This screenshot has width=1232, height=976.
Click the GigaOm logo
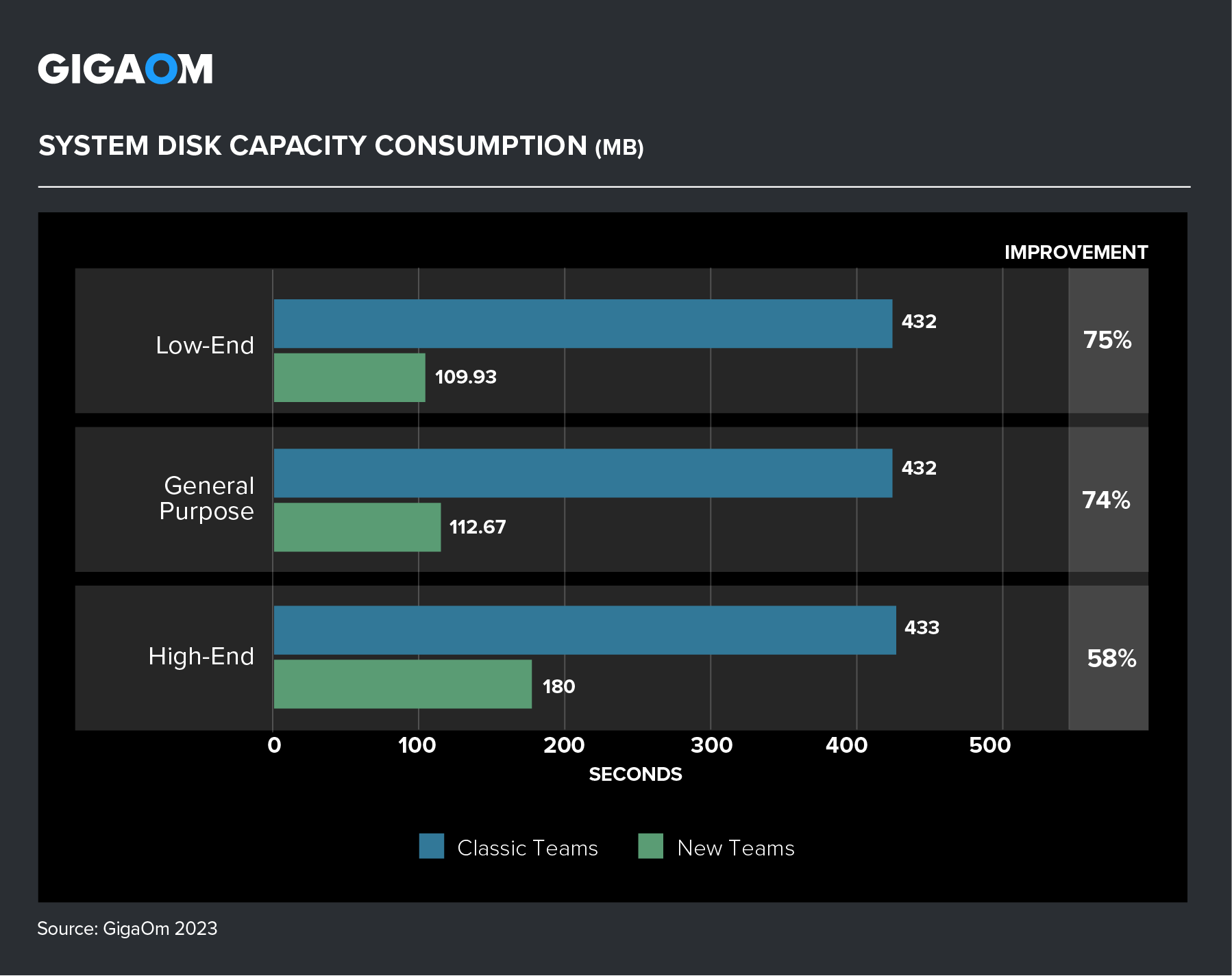pyautogui.click(x=125, y=69)
